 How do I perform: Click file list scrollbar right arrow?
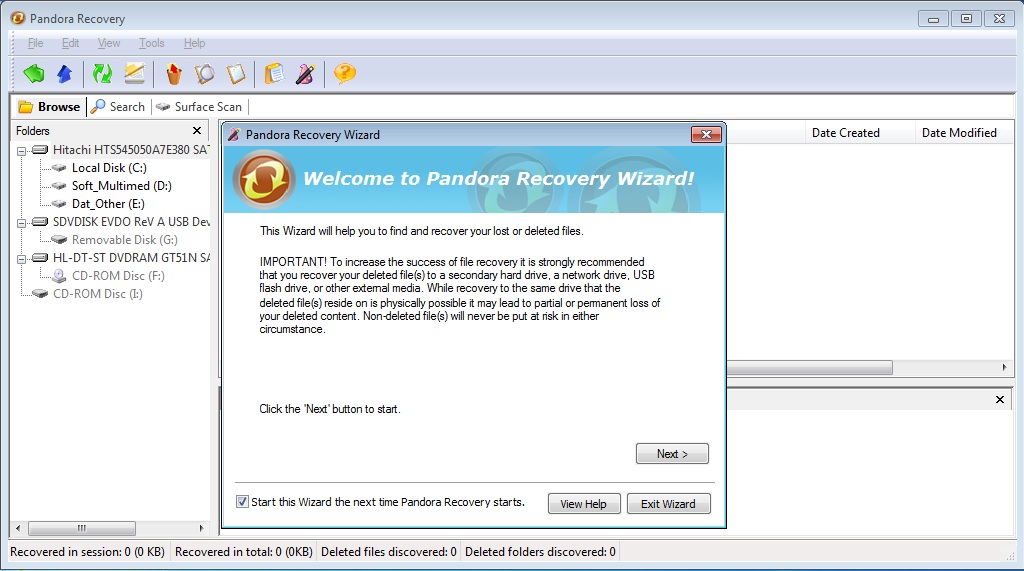[1004, 368]
